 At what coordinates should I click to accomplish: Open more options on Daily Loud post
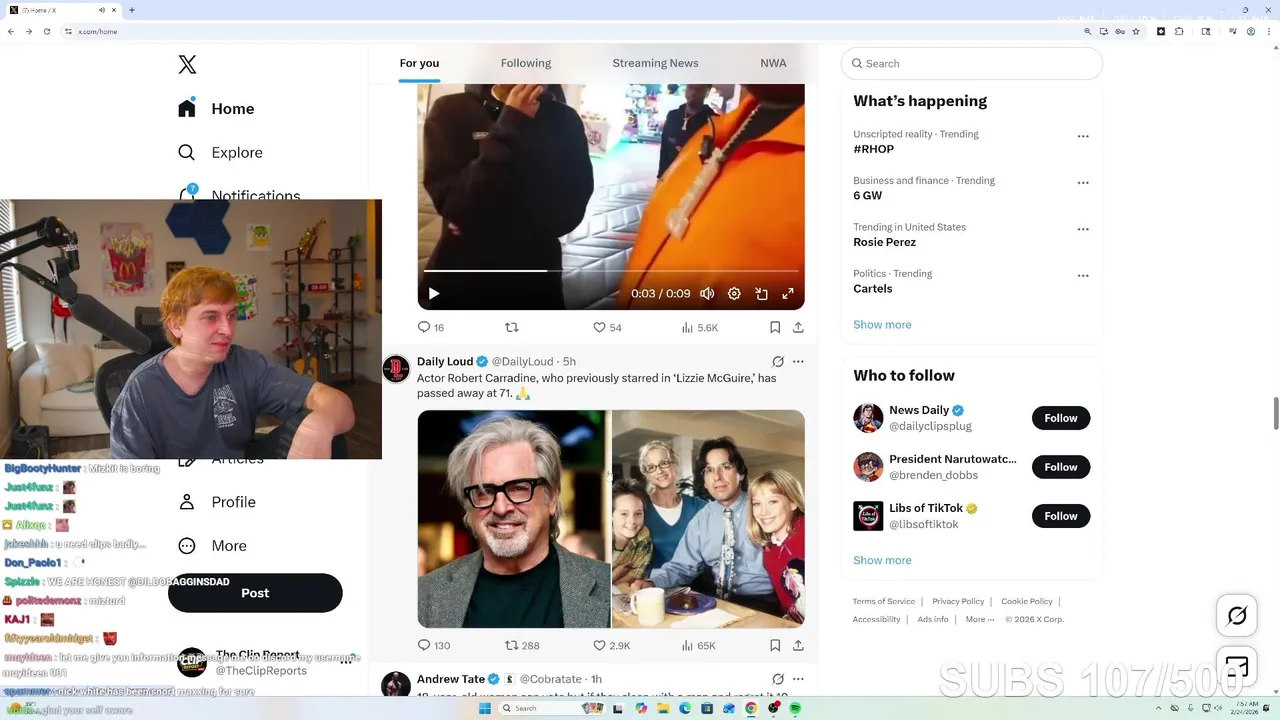(798, 361)
